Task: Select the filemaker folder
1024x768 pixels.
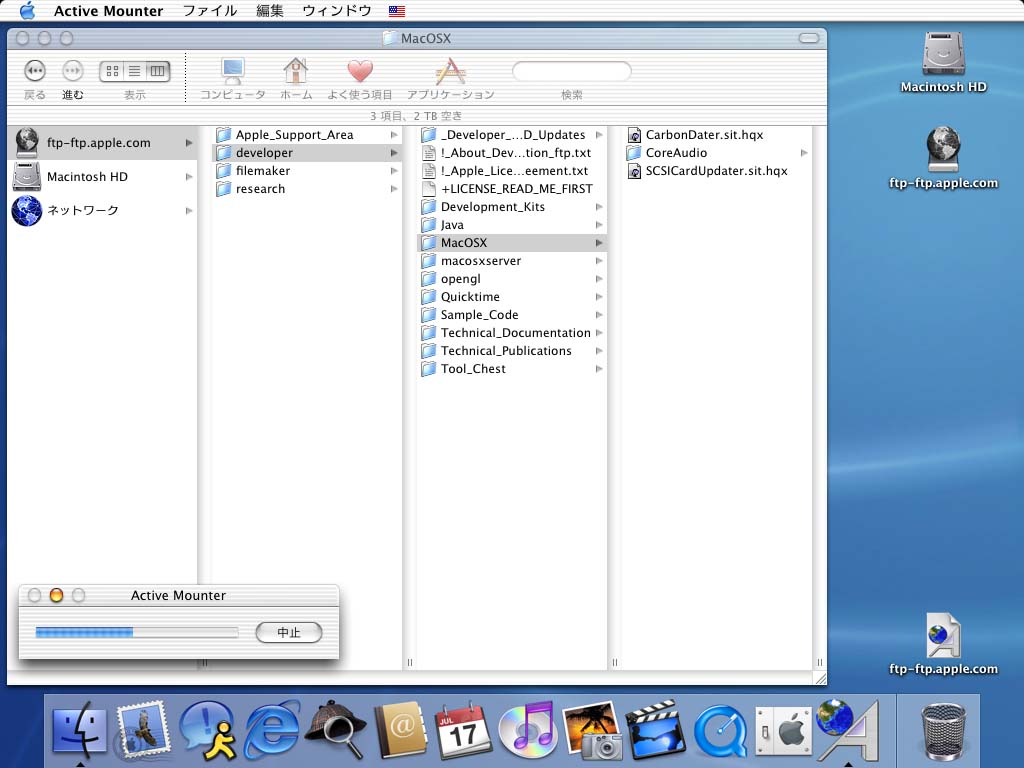Action: click(307, 170)
